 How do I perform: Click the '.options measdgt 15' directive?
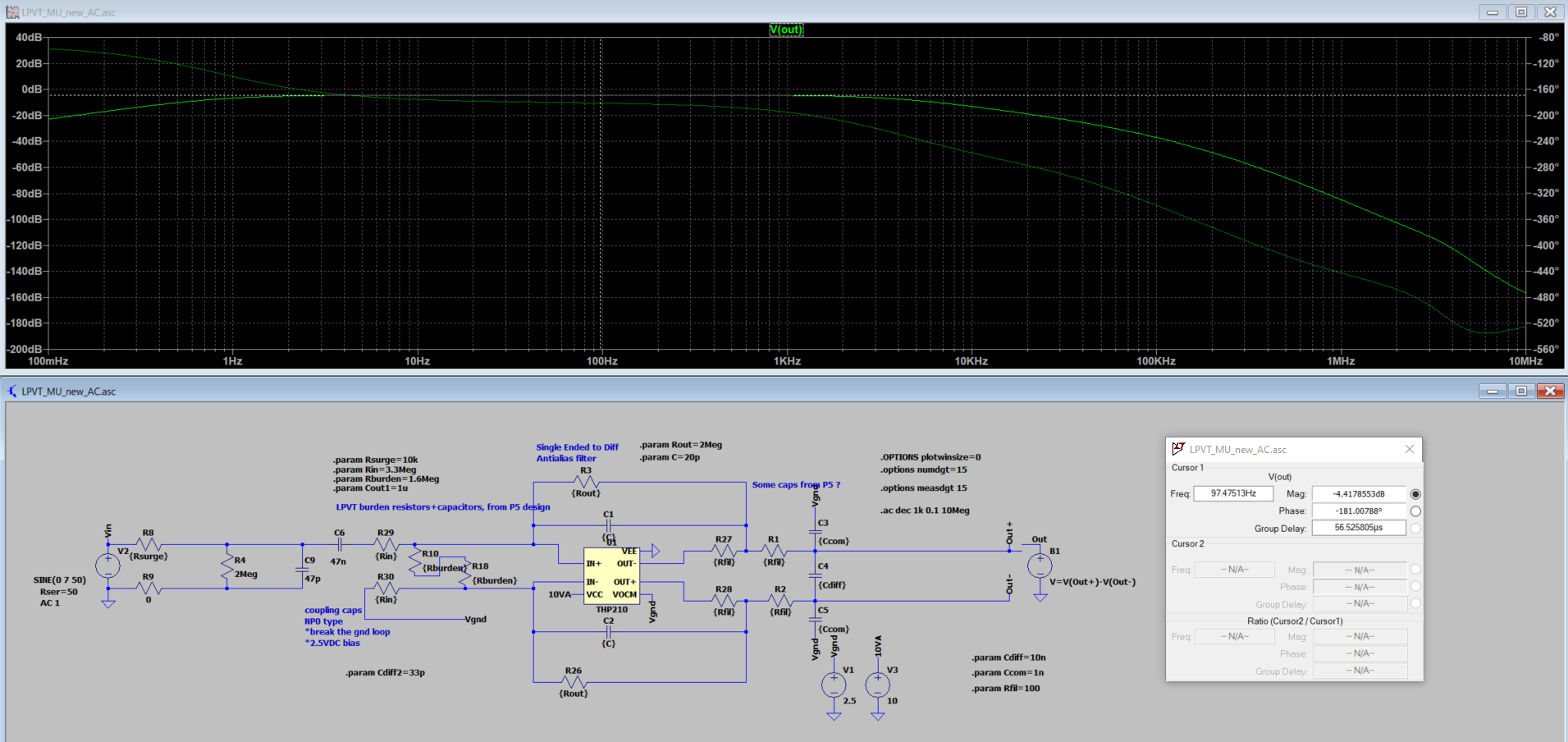pos(924,488)
